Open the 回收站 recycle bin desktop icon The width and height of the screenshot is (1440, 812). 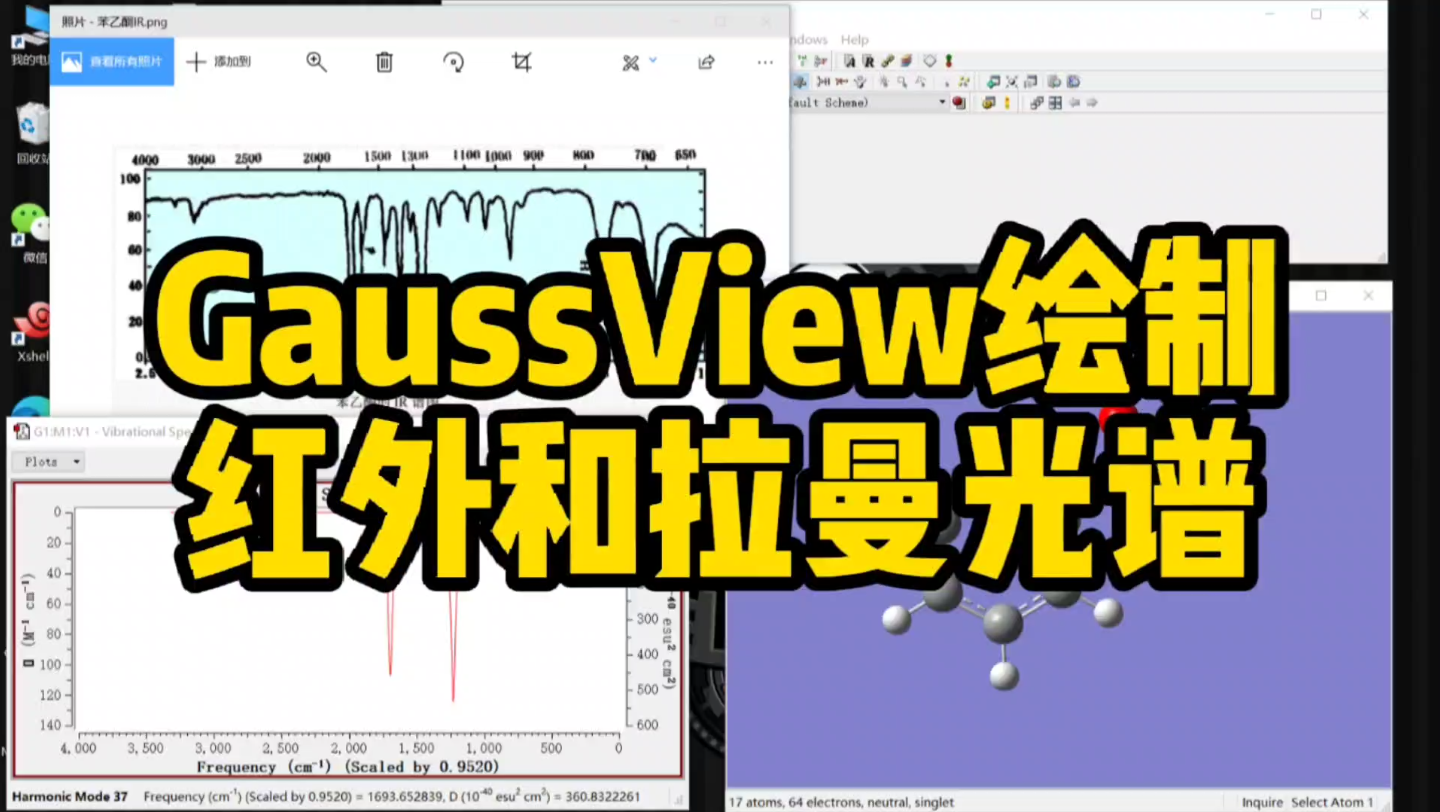33,133
